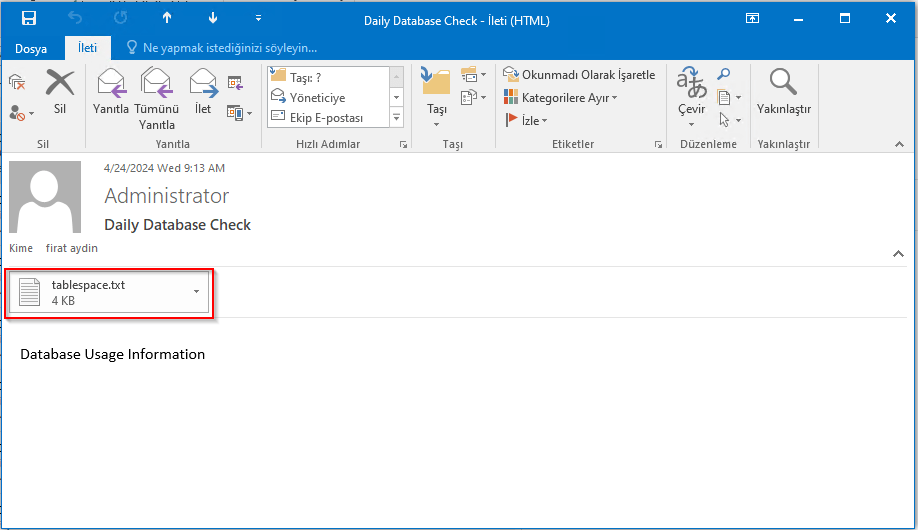This screenshot has width=918, height=530.
Task: Go to next item with down arrow
Action: pyautogui.click(x=212, y=19)
